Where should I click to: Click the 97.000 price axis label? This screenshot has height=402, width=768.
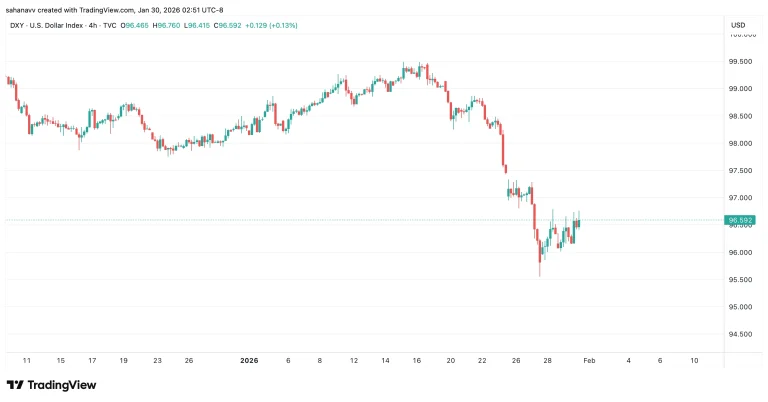click(740, 198)
